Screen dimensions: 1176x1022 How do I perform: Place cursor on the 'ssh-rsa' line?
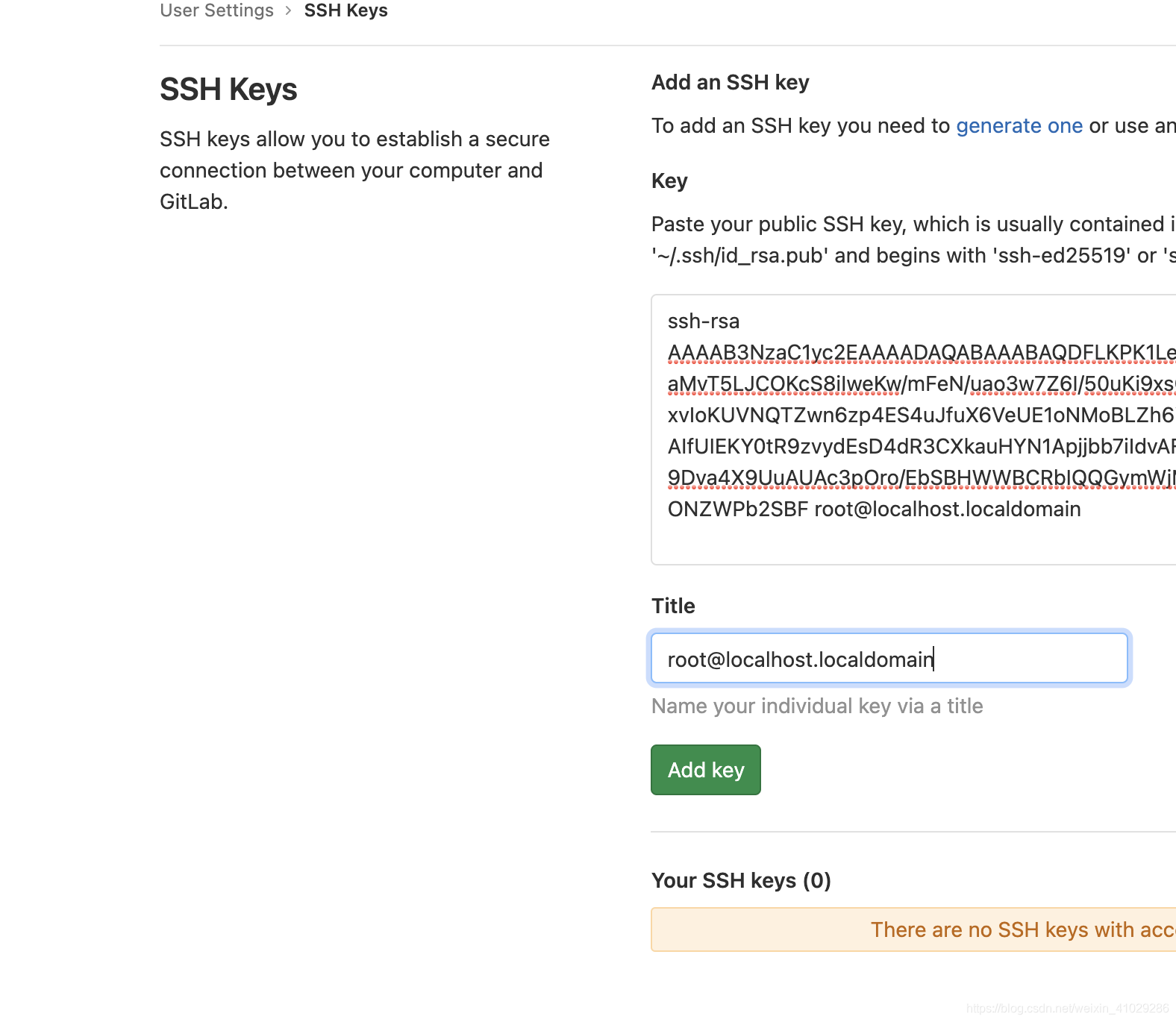(x=703, y=321)
